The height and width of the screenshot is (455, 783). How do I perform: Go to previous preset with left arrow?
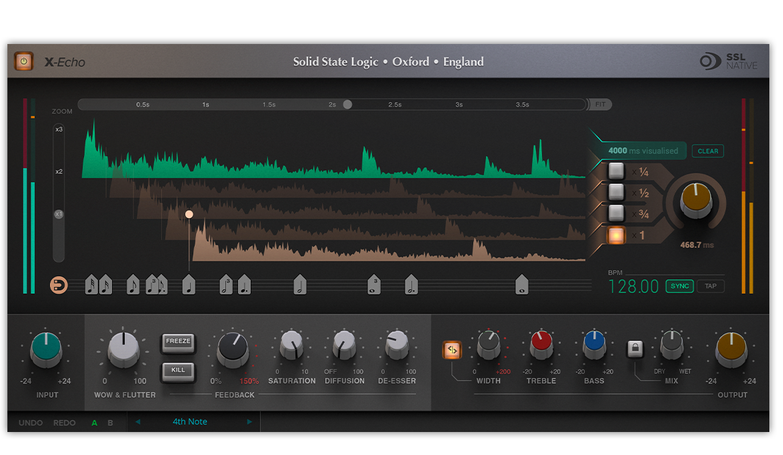[x=138, y=422]
